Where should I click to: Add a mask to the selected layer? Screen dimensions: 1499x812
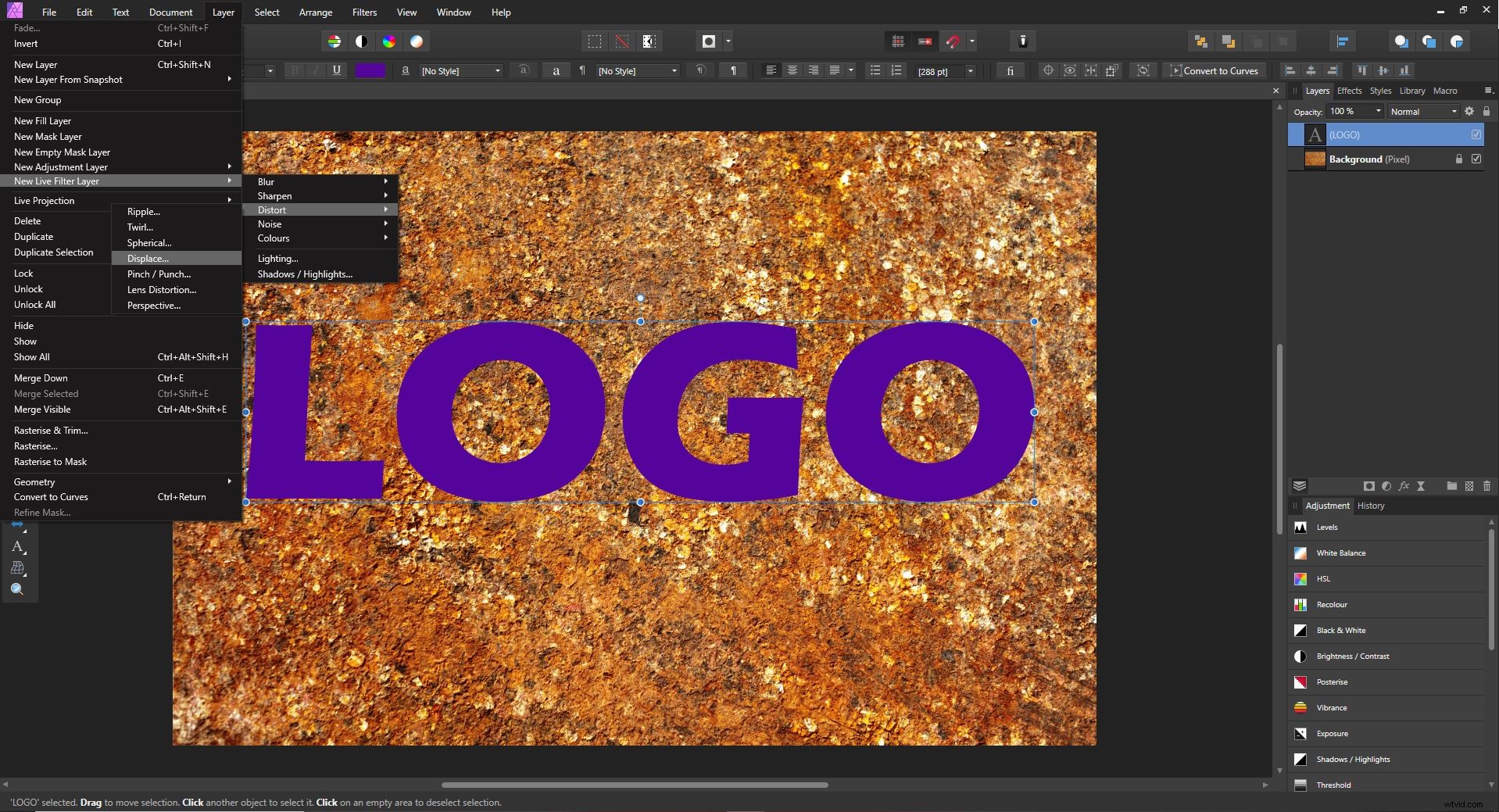click(x=1369, y=486)
